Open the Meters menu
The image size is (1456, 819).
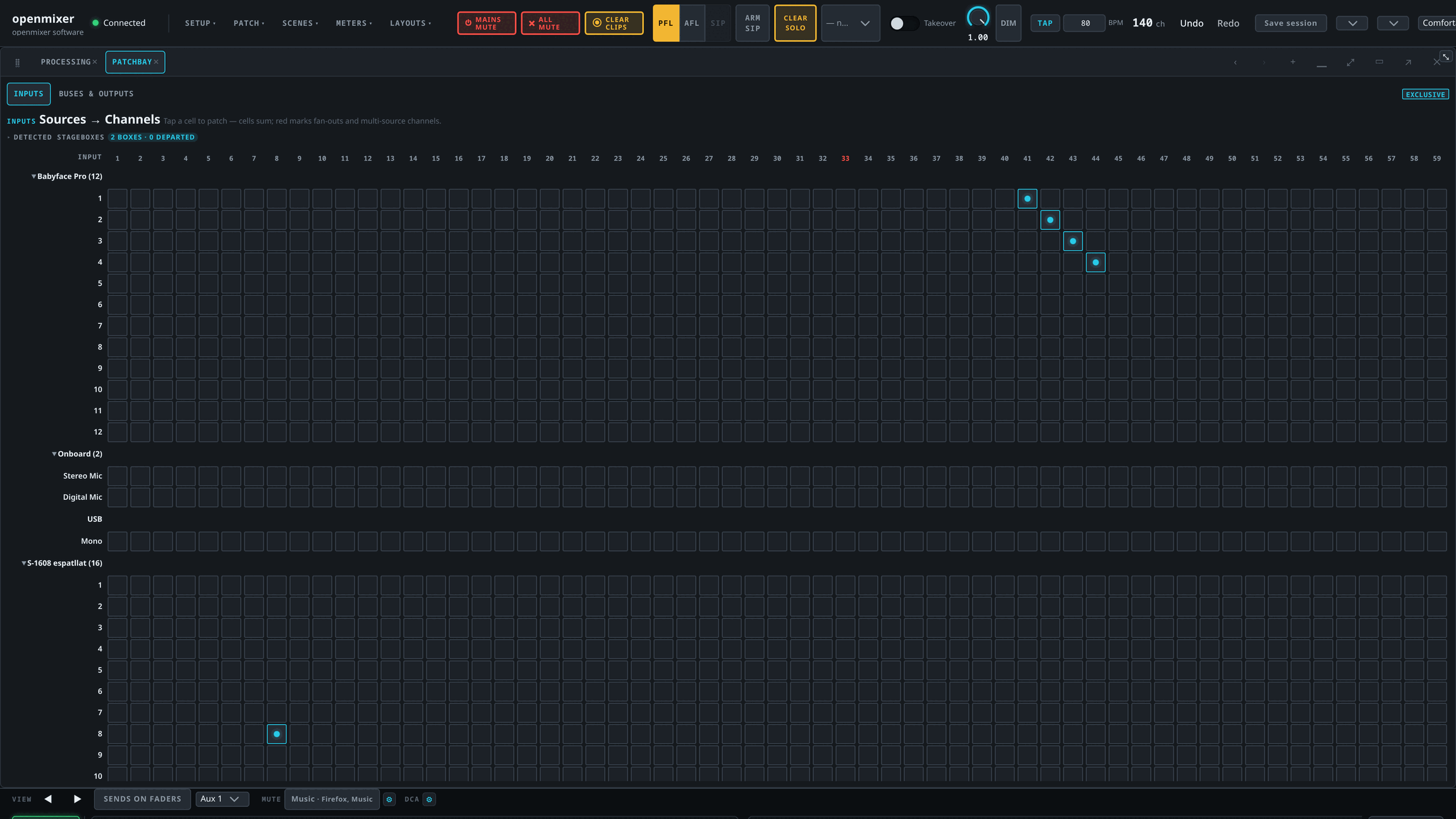click(x=354, y=23)
